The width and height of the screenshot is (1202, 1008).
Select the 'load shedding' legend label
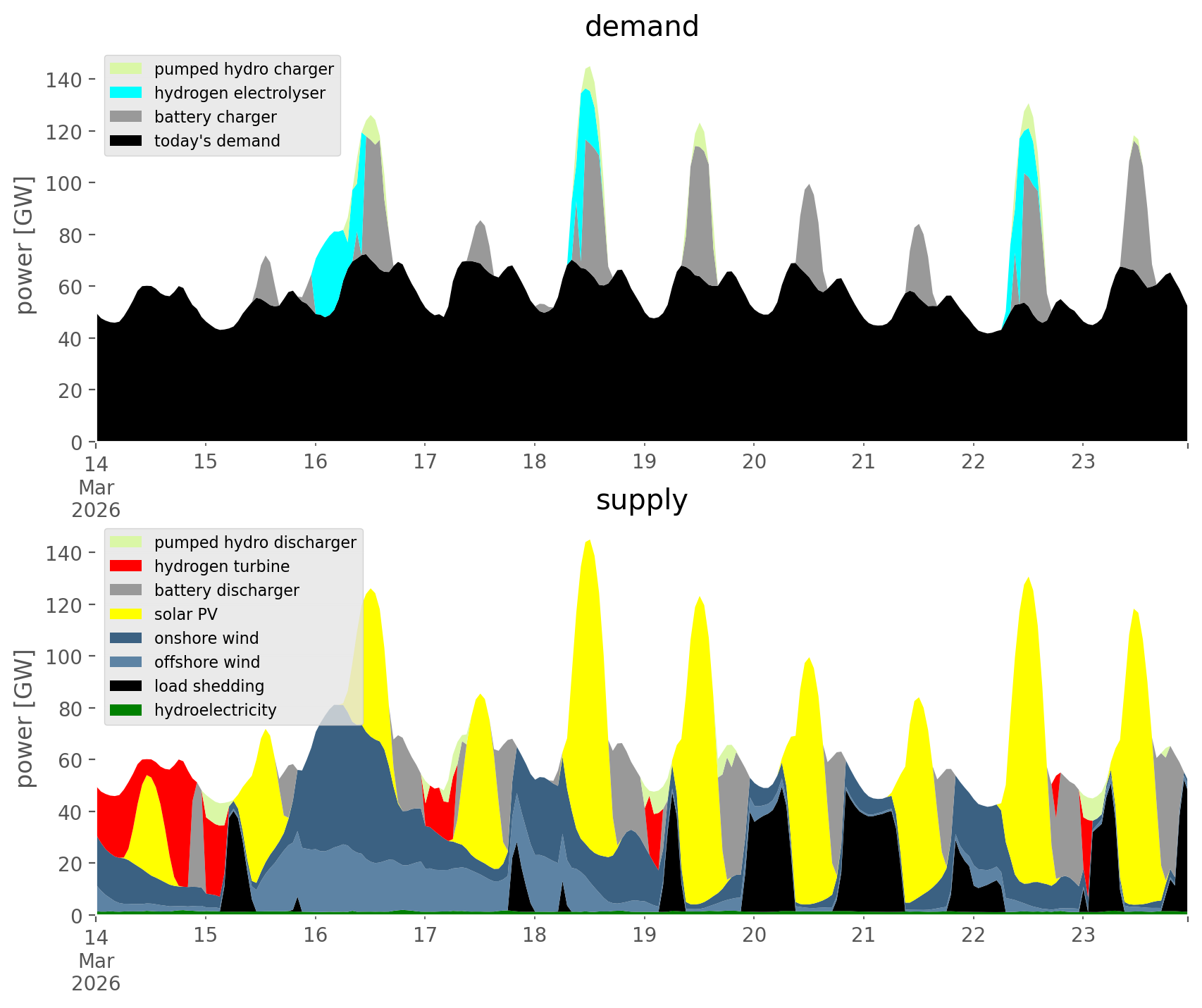[x=209, y=686]
